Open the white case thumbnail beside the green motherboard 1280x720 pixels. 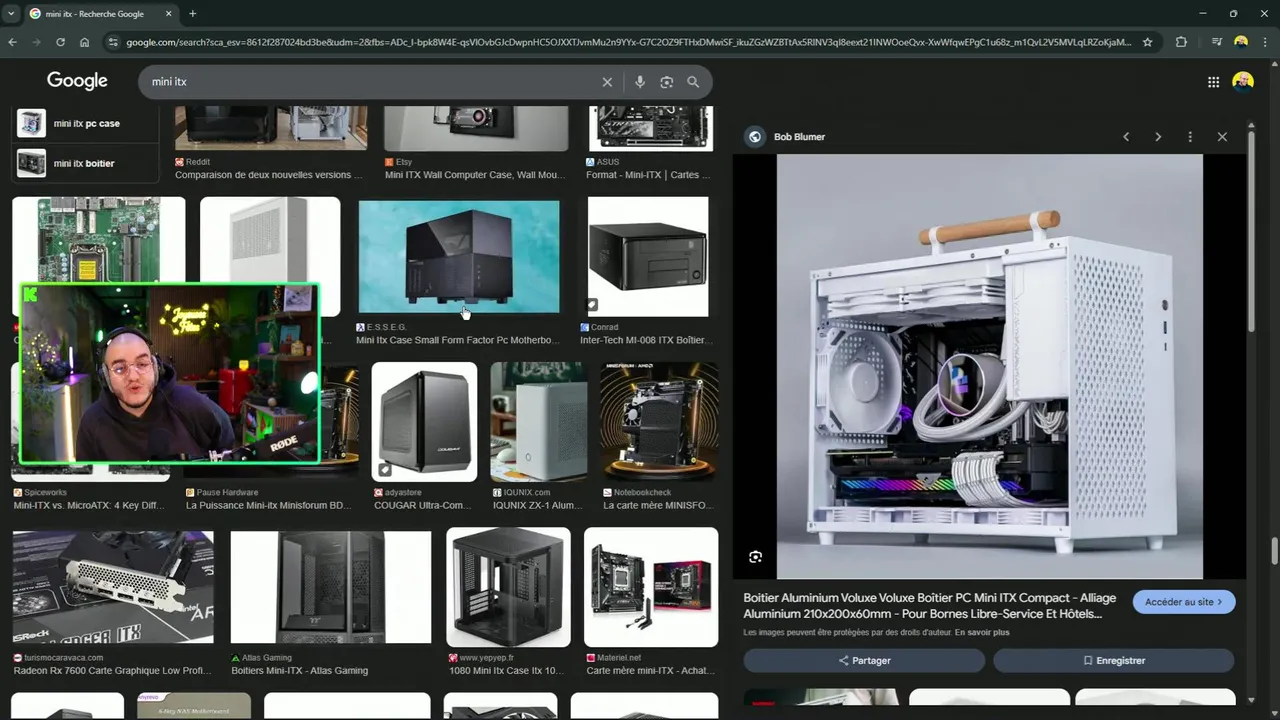[x=270, y=256]
